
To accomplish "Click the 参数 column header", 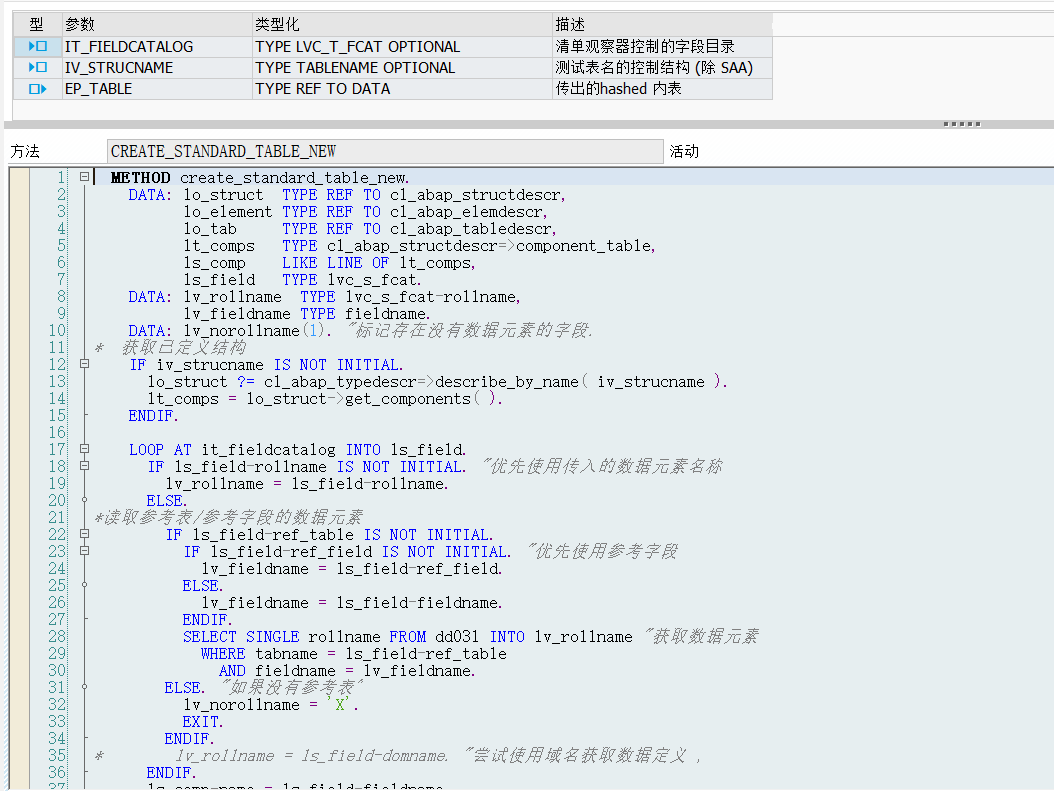I will [x=157, y=25].
